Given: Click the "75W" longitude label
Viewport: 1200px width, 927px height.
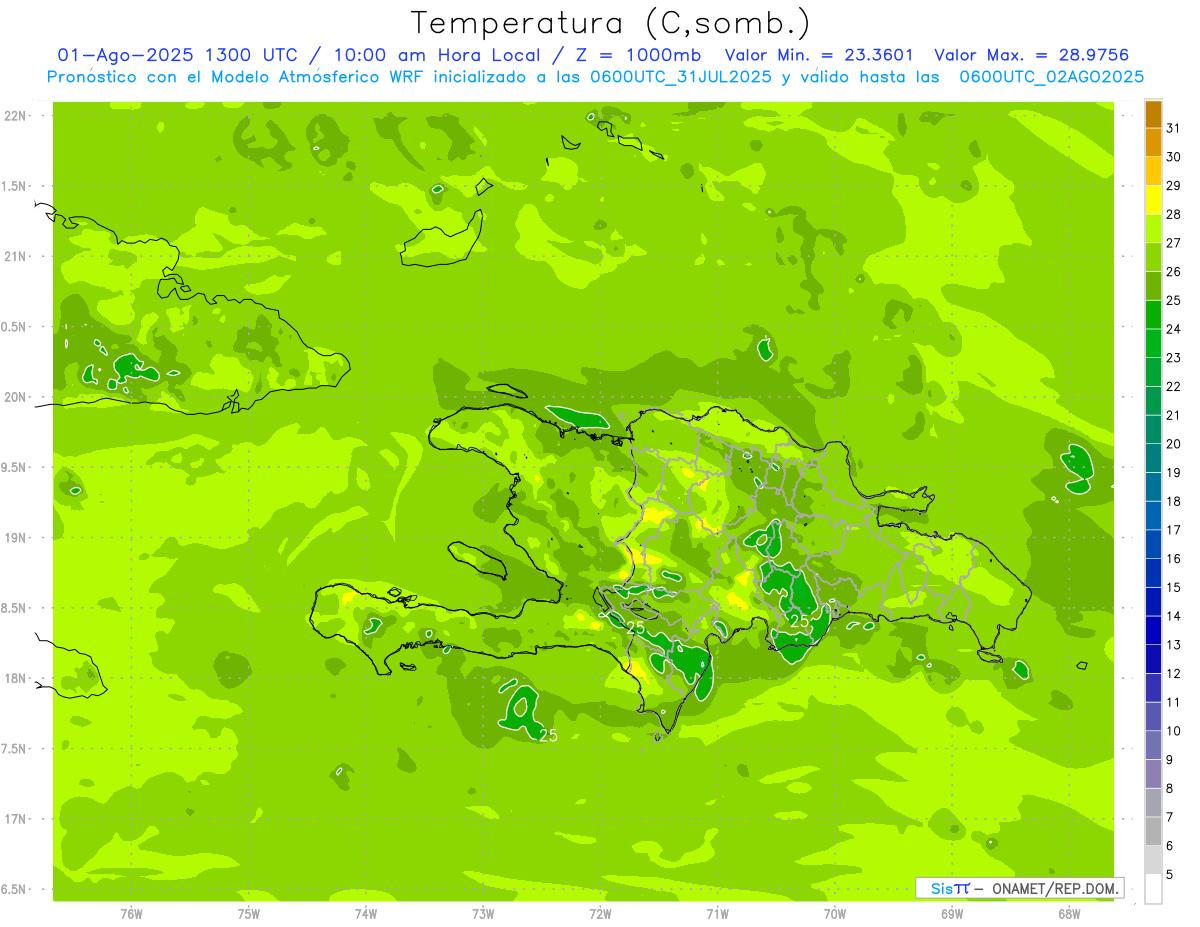Looking at the screenshot, I should pyautogui.click(x=249, y=913).
